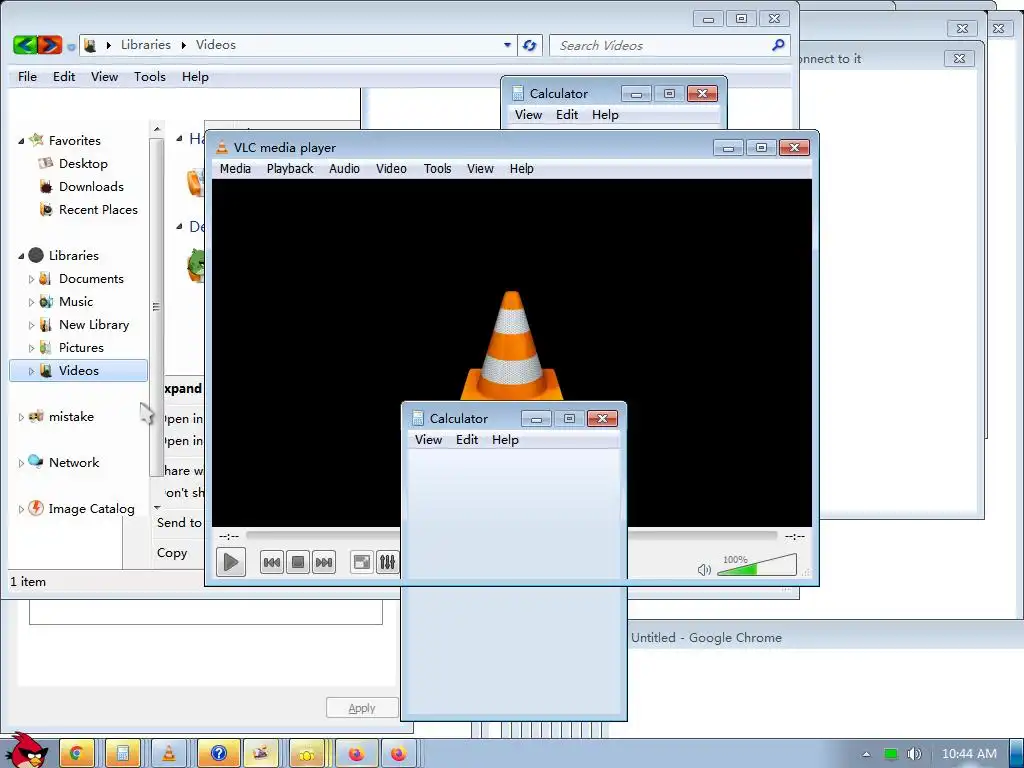Click the green Back arrow in Explorer
The height and width of the screenshot is (768, 1024).
click(25, 44)
